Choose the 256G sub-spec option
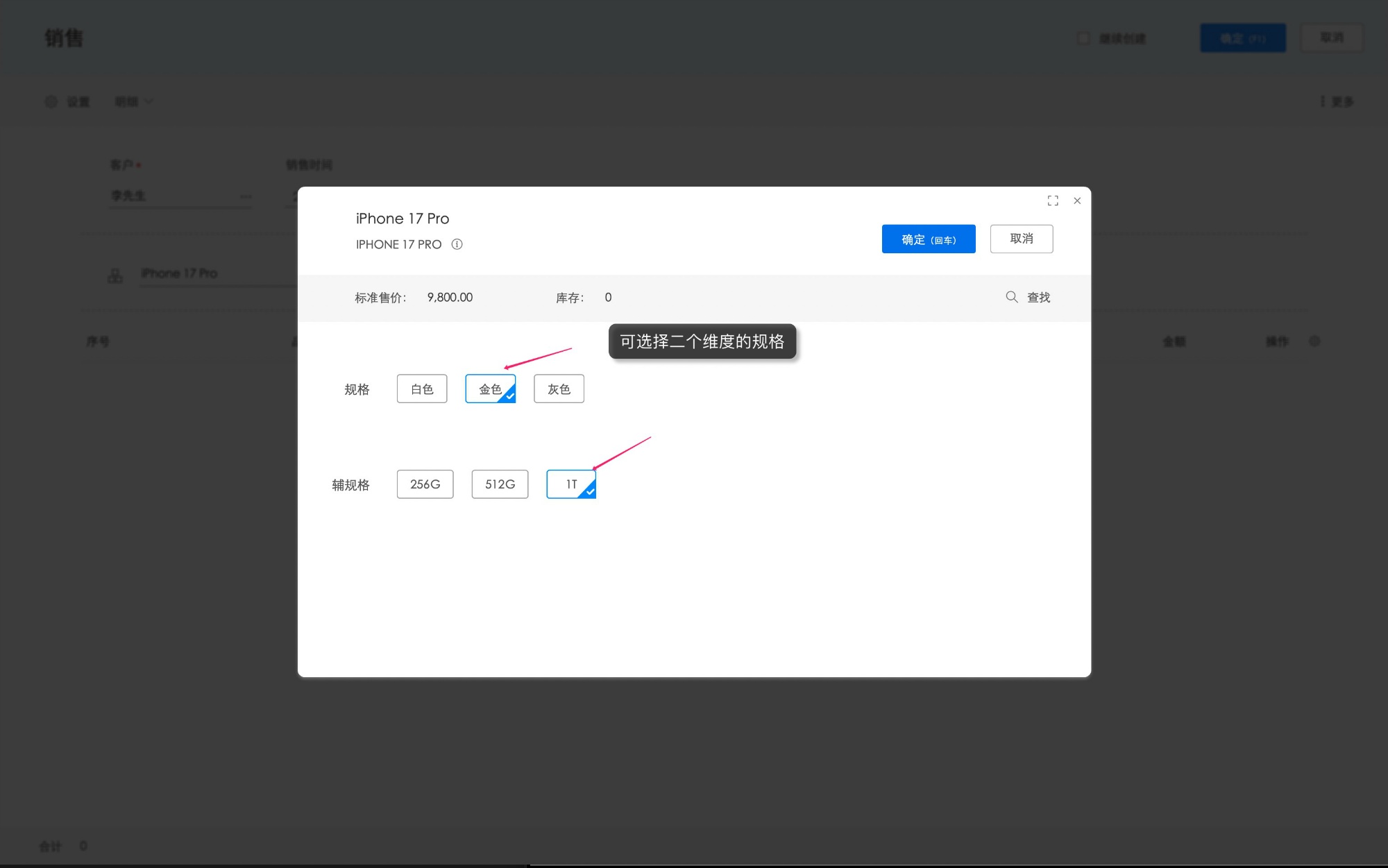 425,484
